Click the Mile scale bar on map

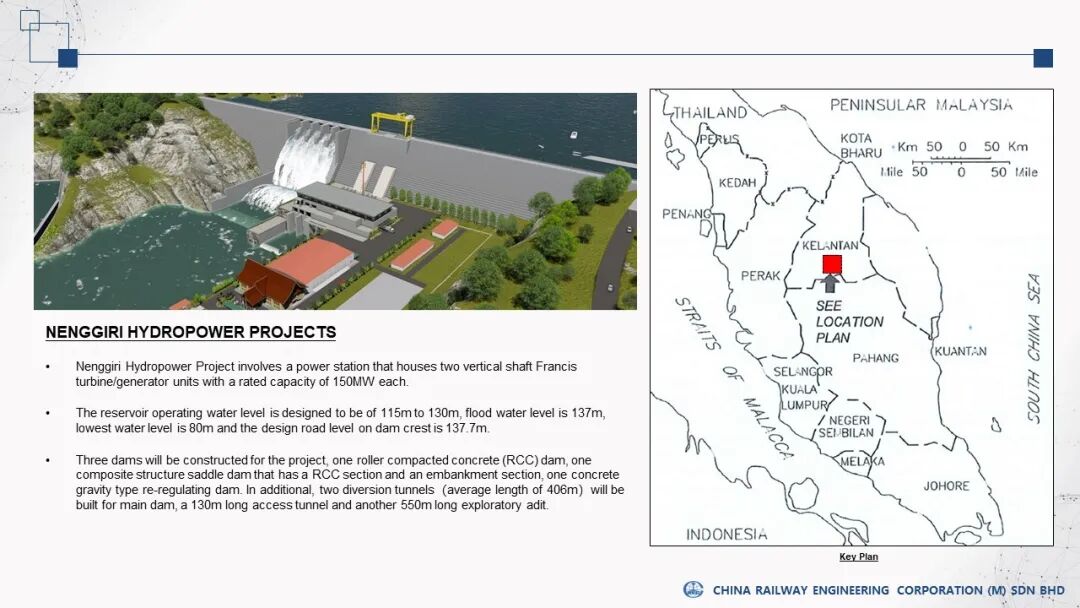(x=959, y=172)
